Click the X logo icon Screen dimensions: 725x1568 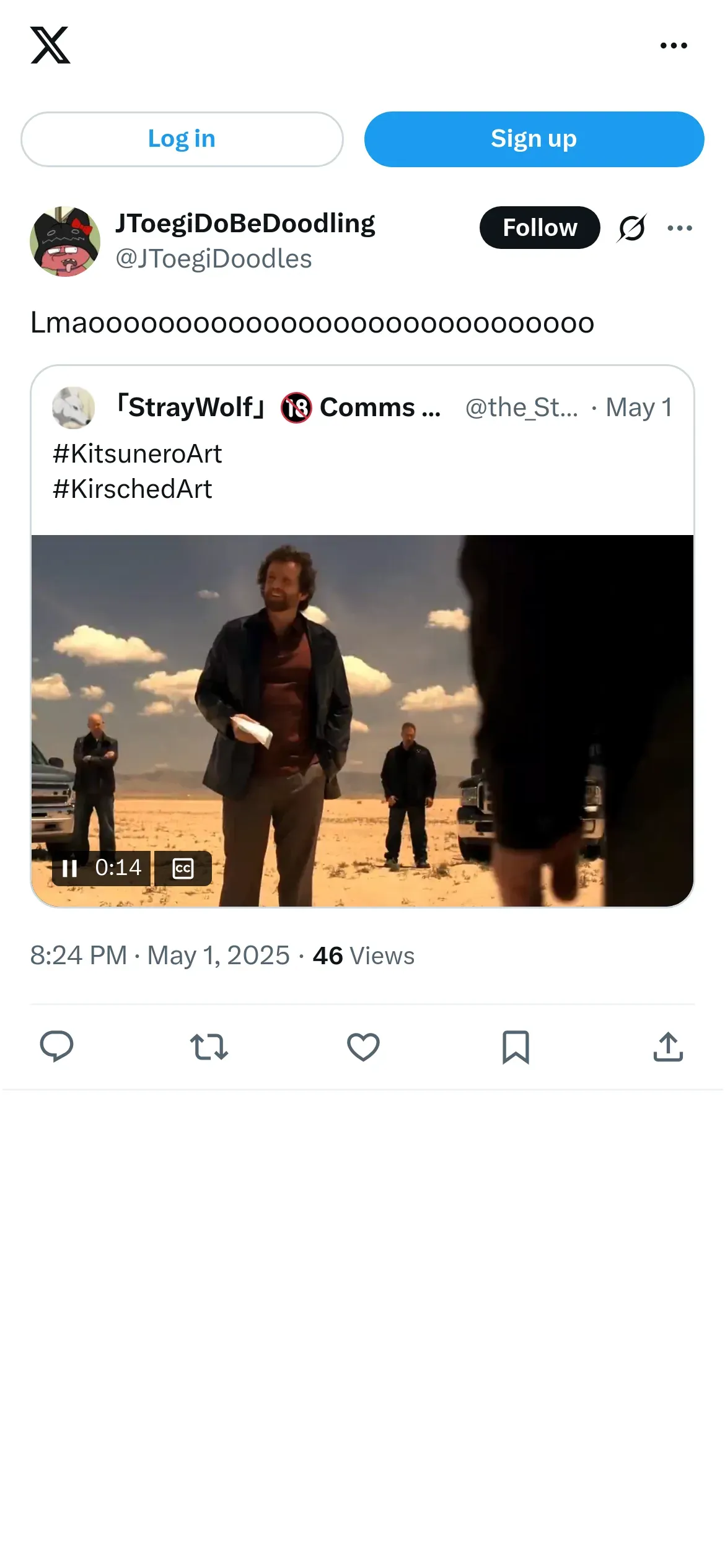click(50, 45)
